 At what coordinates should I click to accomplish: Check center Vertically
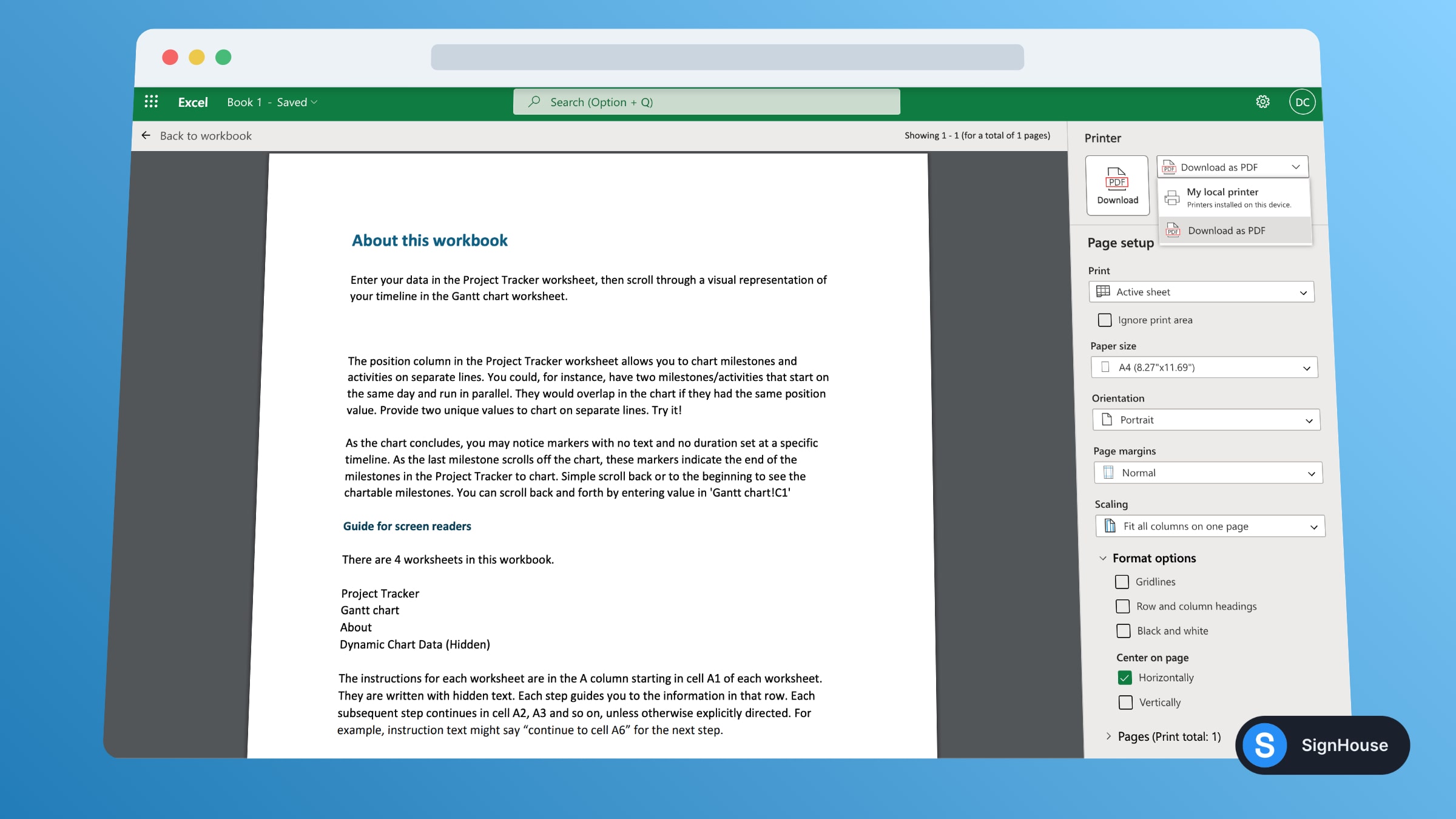[1125, 703]
